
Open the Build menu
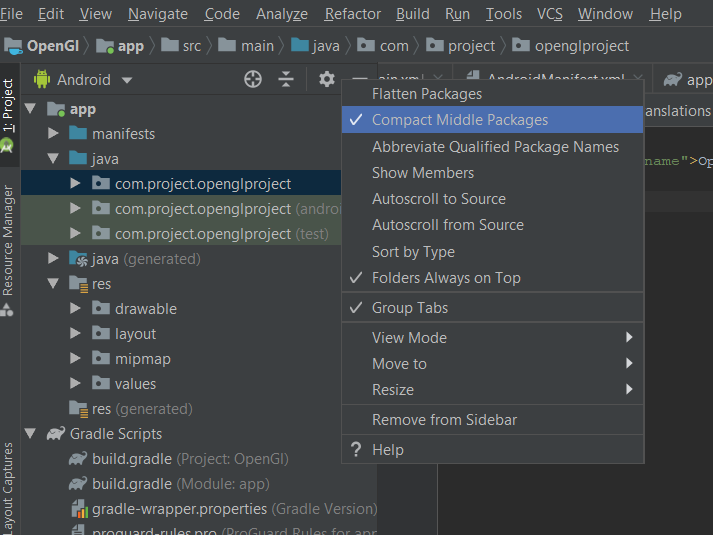pyautogui.click(x=412, y=14)
